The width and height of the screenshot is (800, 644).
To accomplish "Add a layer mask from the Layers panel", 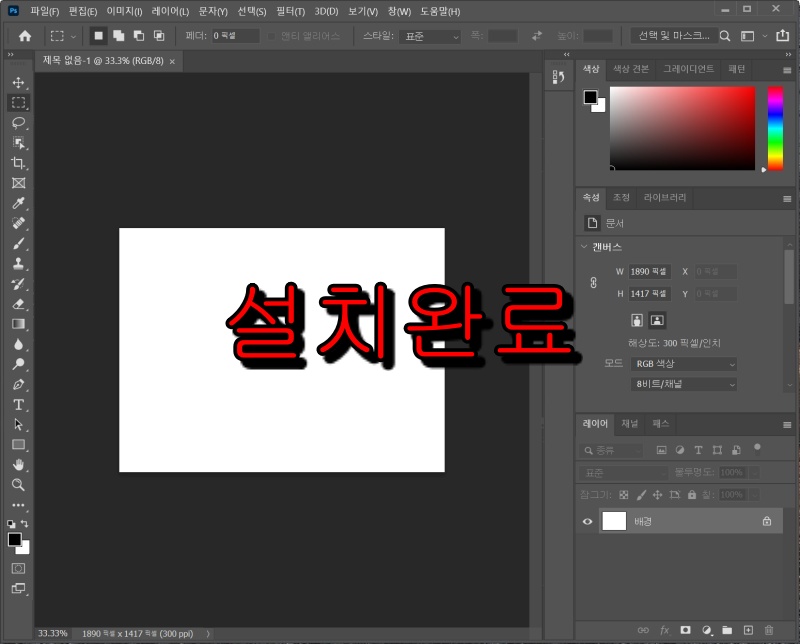I will [685, 630].
